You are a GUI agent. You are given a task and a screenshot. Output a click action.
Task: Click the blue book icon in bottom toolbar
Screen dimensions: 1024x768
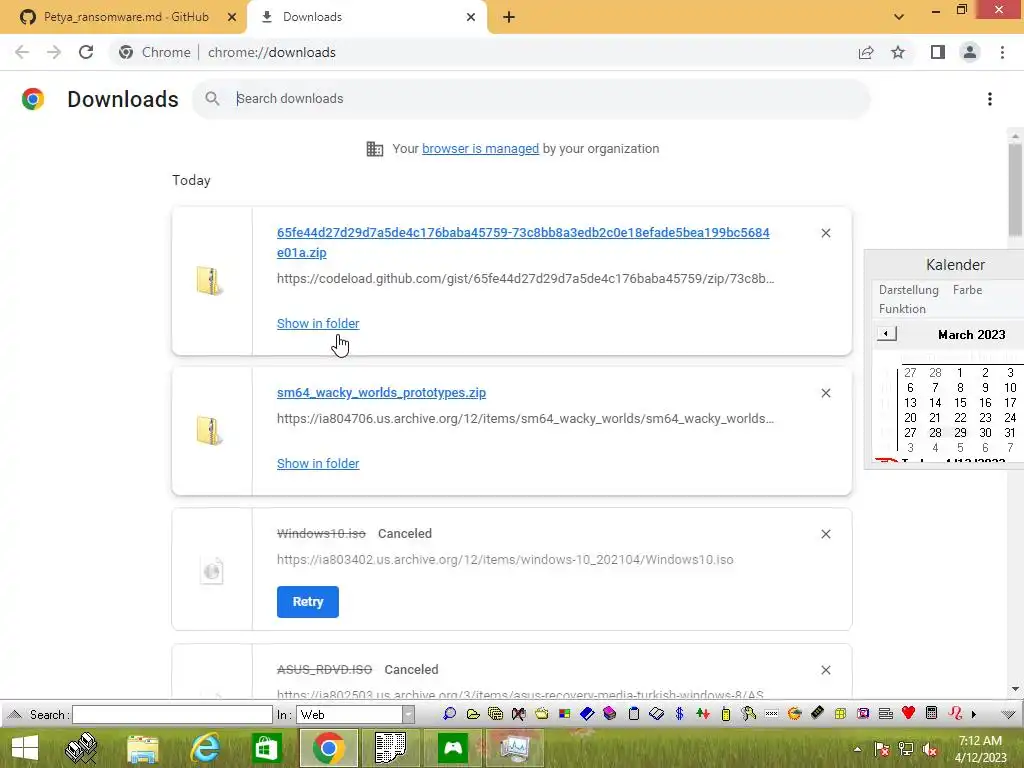click(587, 714)
